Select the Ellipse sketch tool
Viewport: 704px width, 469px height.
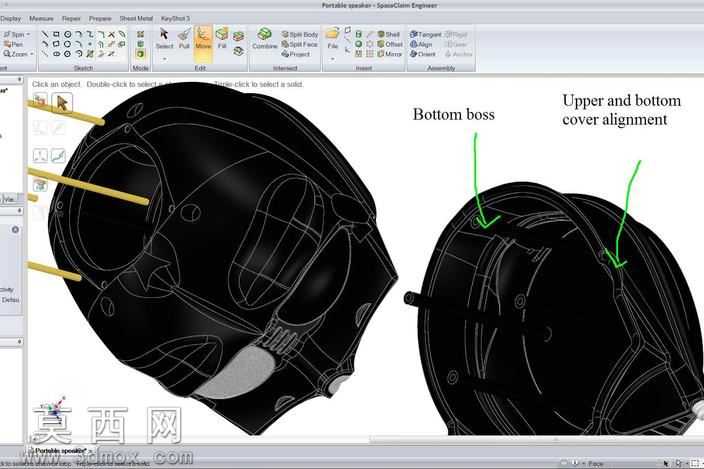tap(56, 54)
